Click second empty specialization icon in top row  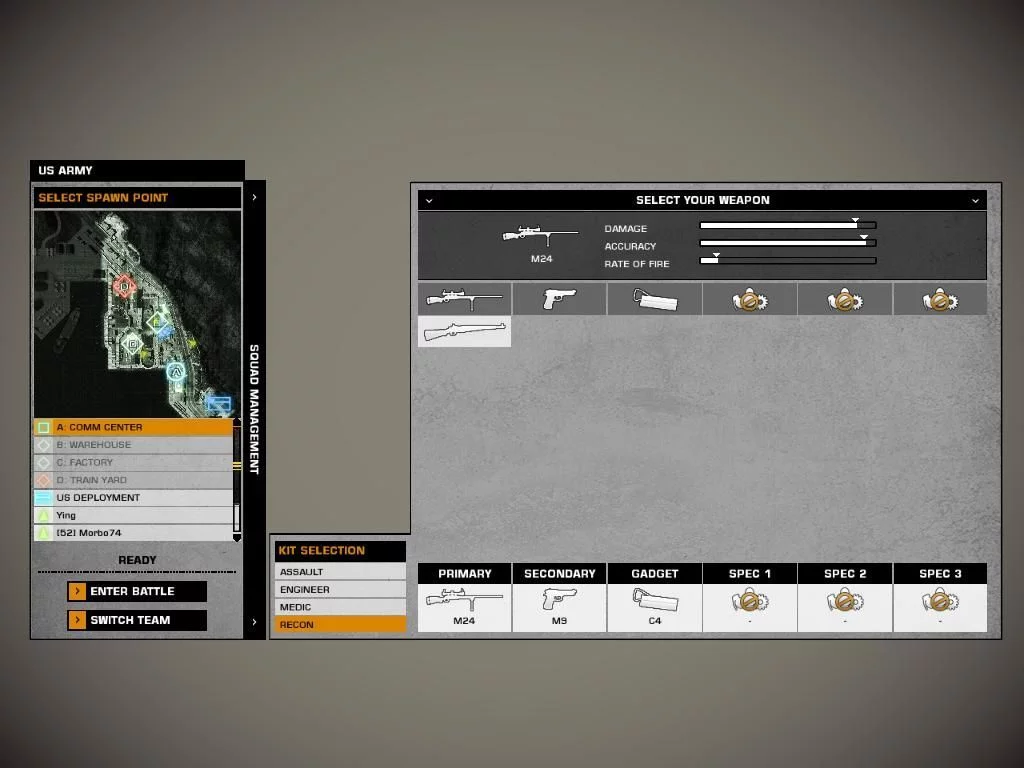pyautogui.click(x=845, y=299)
